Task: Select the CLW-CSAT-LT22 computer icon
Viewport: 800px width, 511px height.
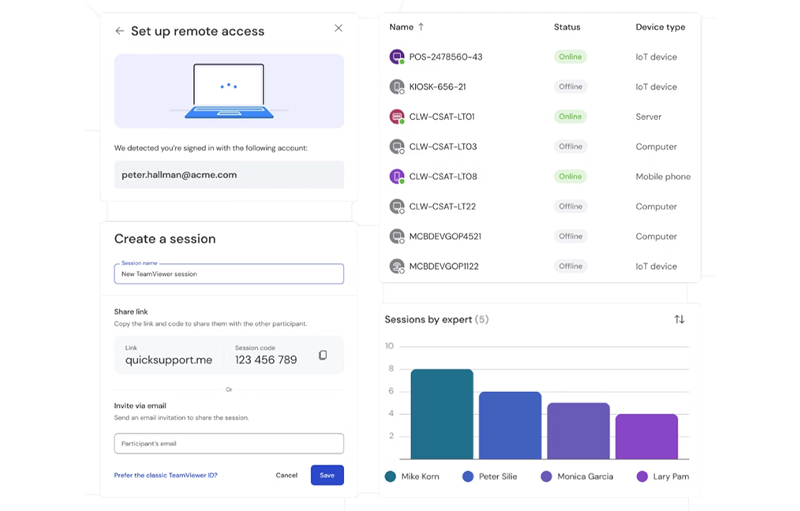Action: 397,206
